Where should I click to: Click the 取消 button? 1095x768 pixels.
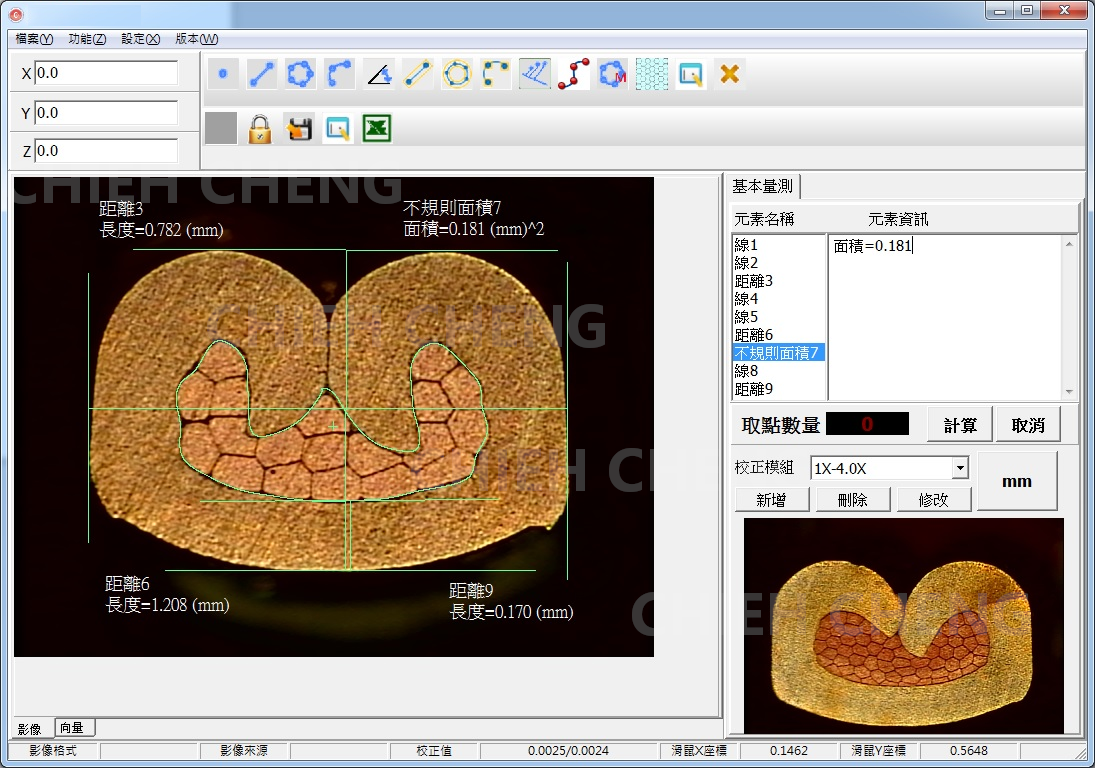point(1027,425)
